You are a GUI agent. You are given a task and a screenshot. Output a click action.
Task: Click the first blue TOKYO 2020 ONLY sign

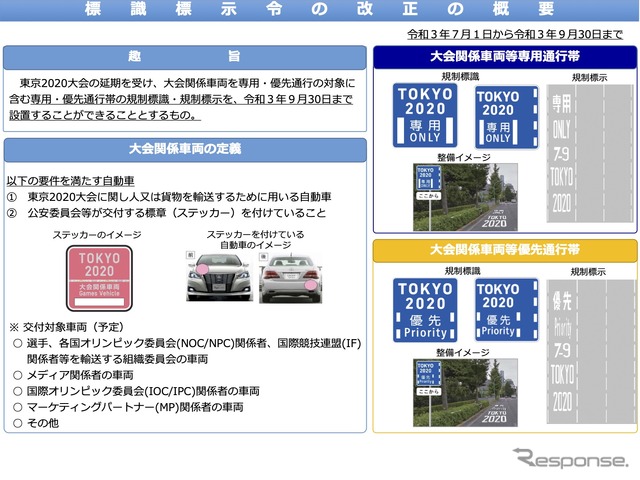[x=425, y=115]
